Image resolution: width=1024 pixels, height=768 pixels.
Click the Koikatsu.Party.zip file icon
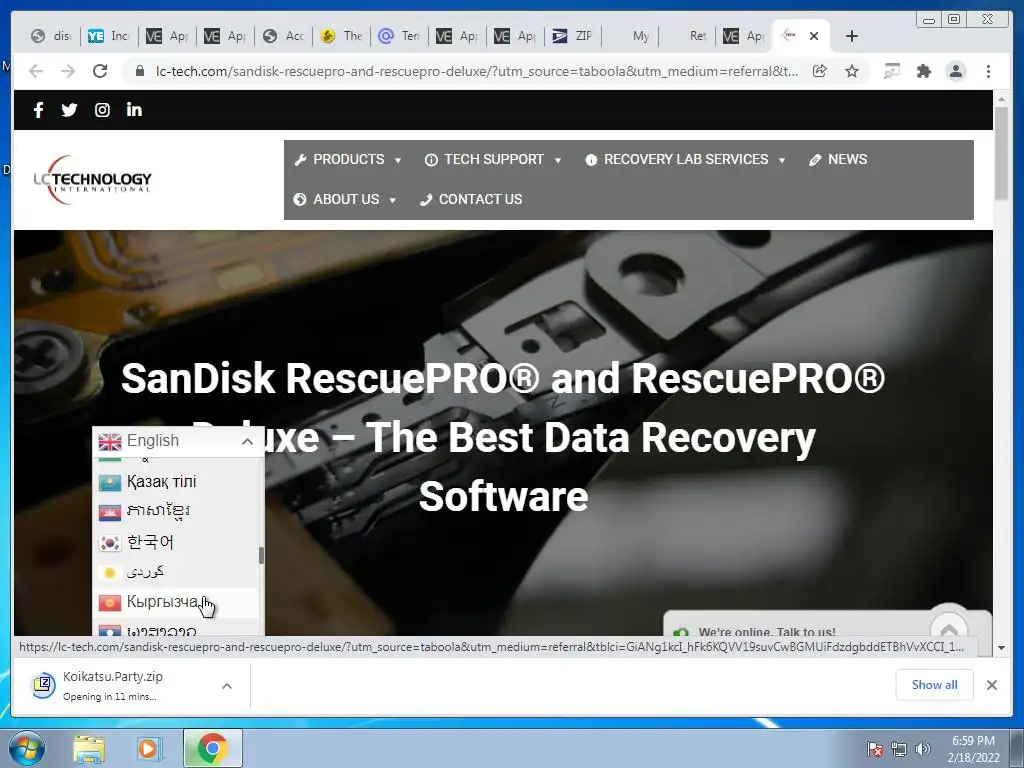[43, 685]
